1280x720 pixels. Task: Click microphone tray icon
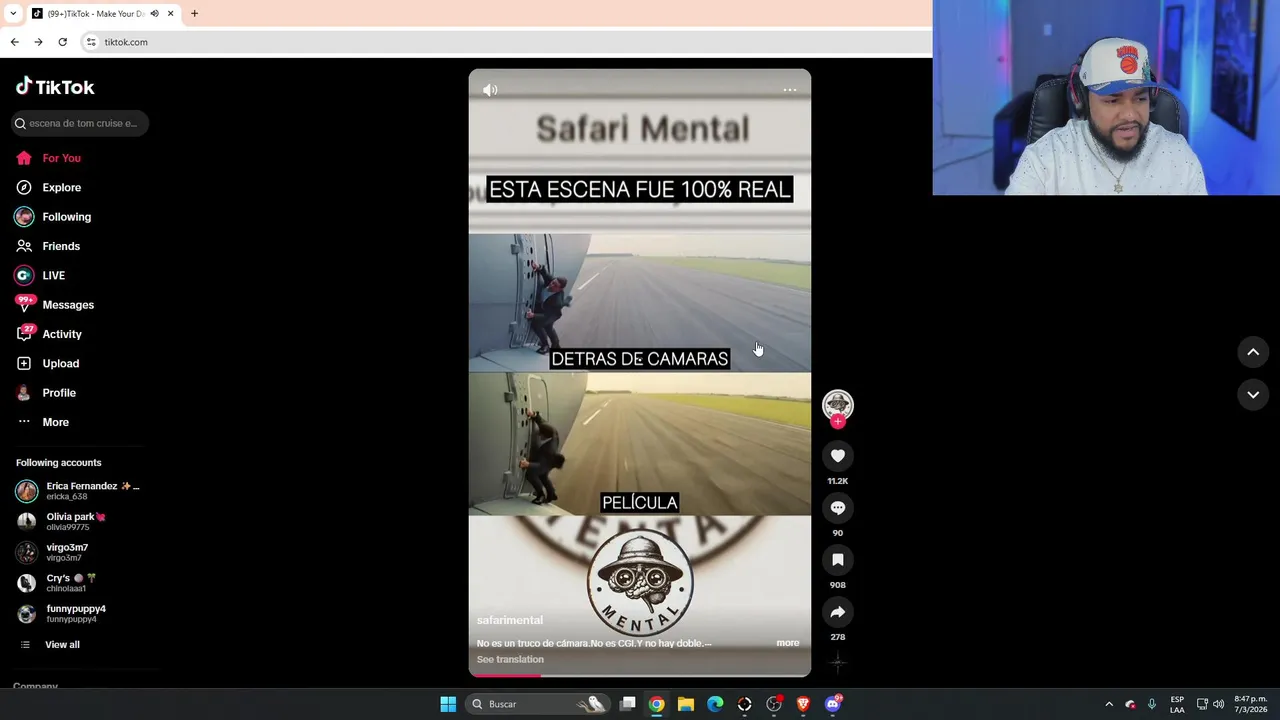1152,704
